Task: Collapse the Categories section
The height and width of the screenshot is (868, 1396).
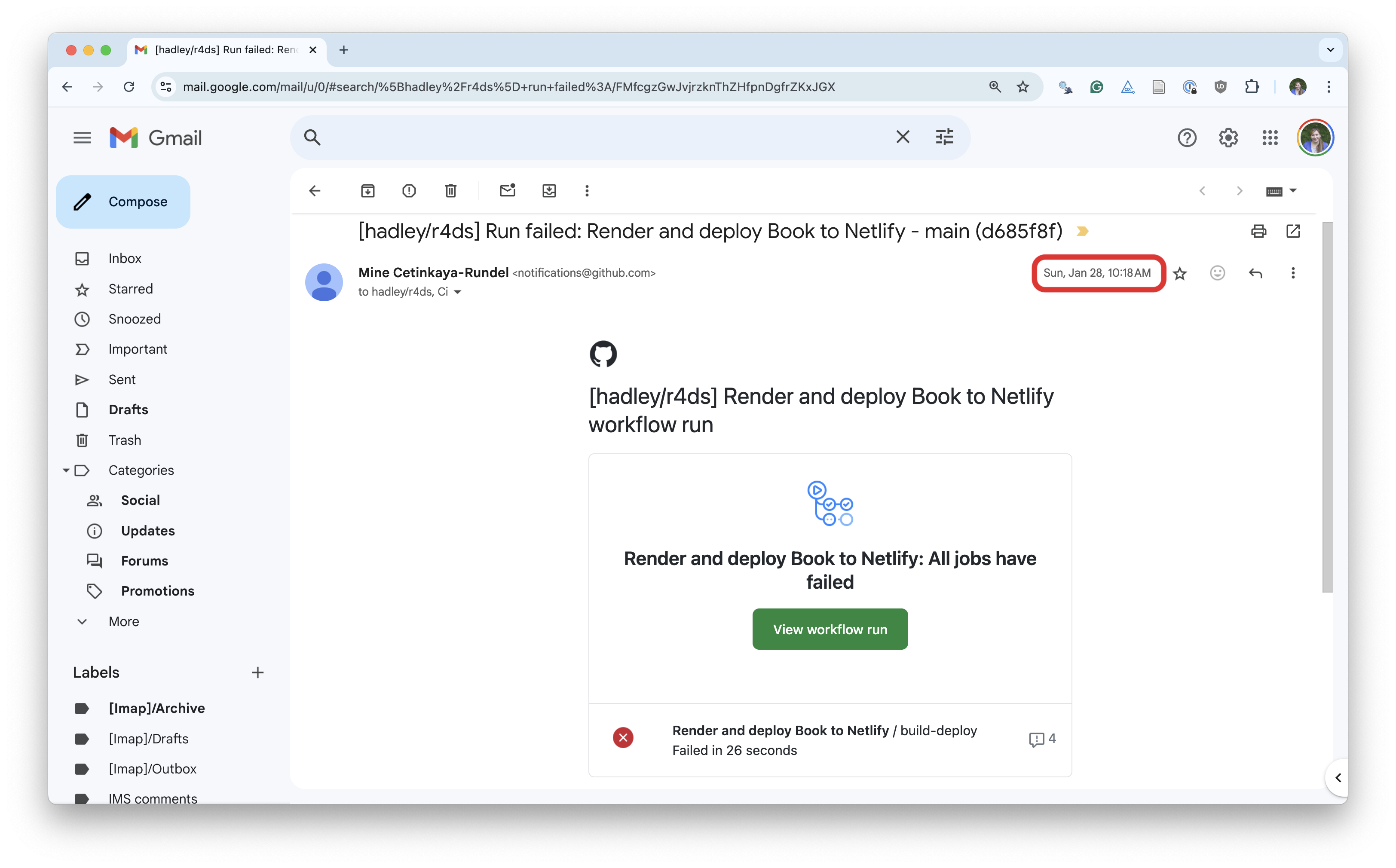Action: 67,470
